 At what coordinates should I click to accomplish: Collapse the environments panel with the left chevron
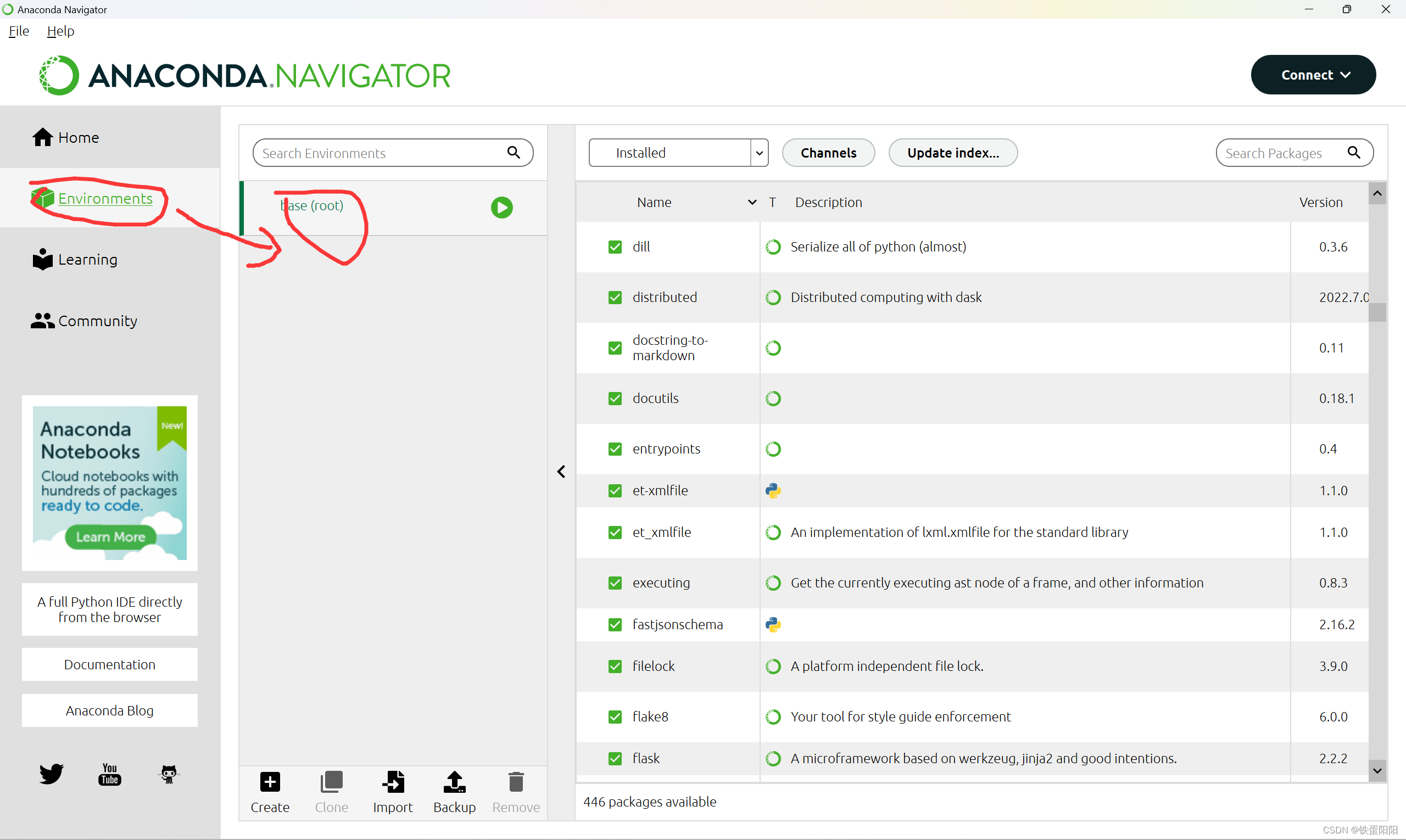pyautogui.click(x=561, y=472)
